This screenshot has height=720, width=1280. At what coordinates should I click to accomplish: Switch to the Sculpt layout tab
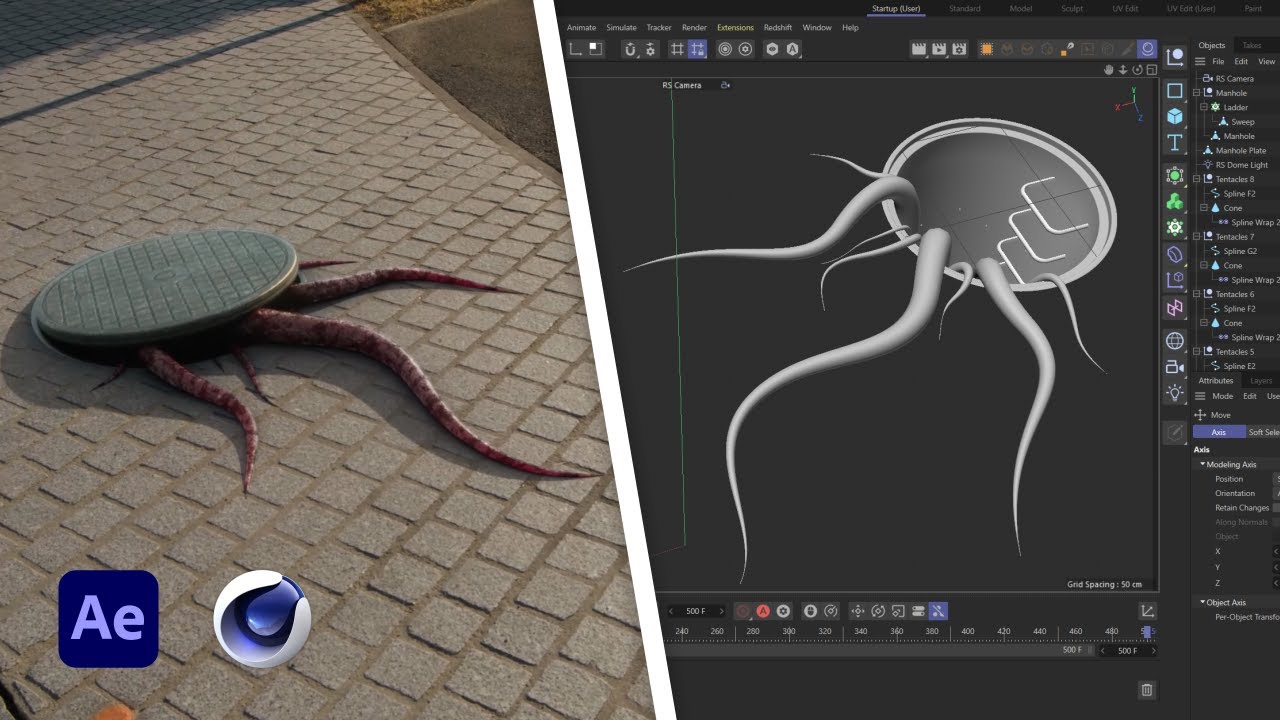[1072, 9]
